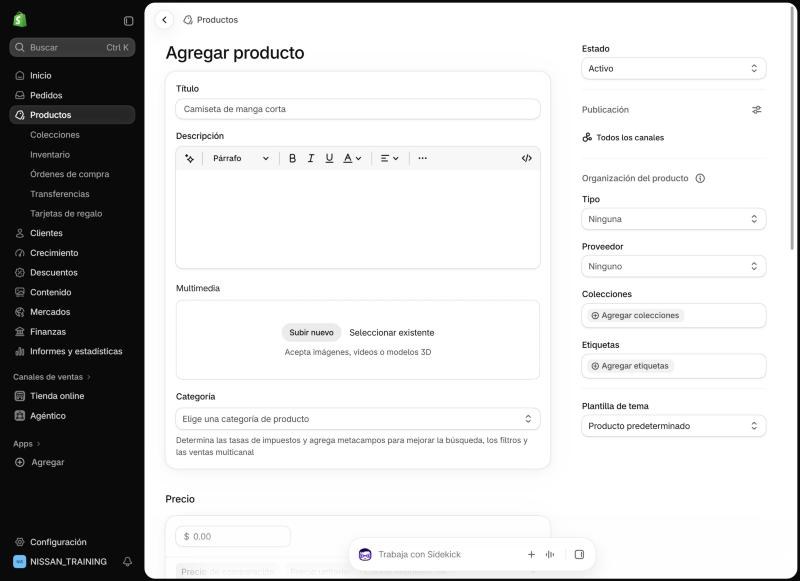Click the NISSAN_TRAINING store avatar
Viewport: 800px width, 581px height.
coord(19,562)
